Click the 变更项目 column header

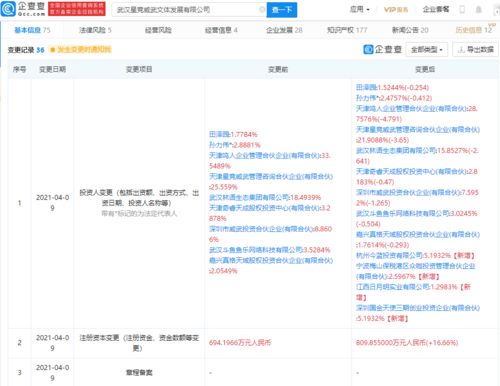(x=139, y=69)
